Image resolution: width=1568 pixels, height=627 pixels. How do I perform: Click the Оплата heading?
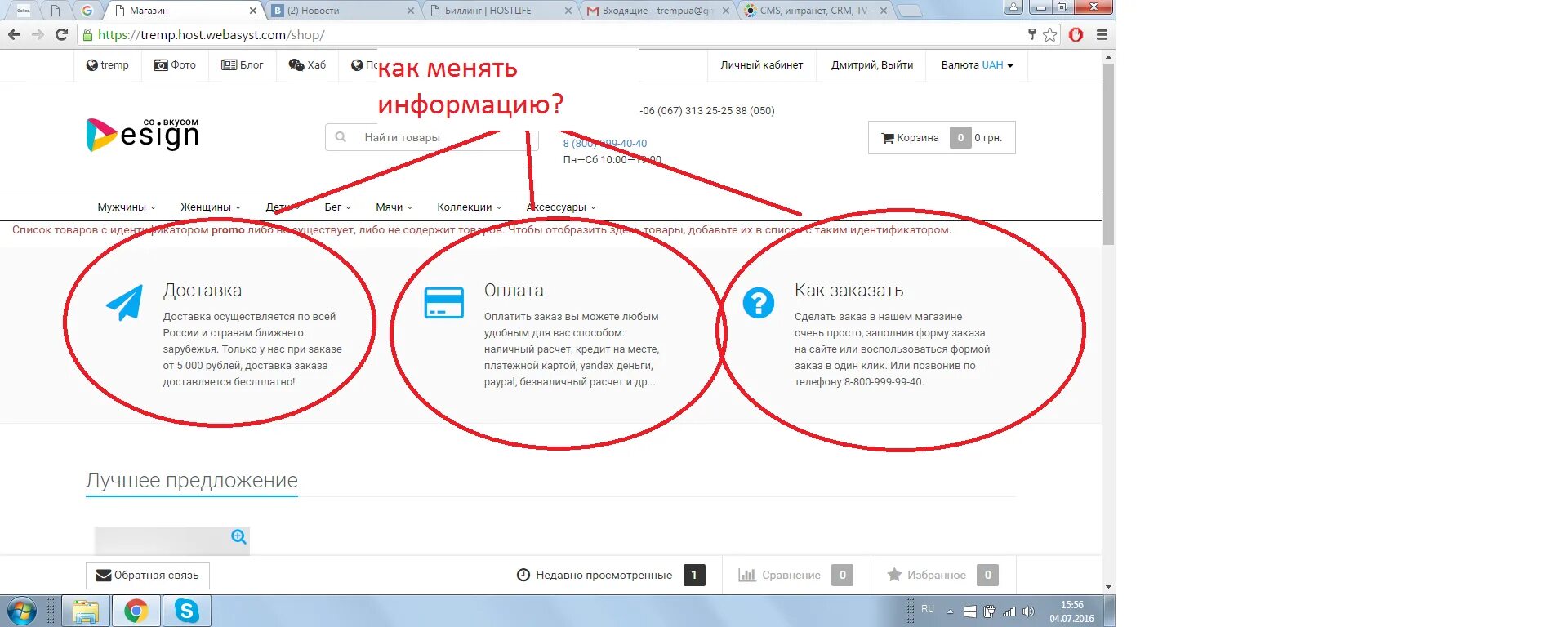(x=514, y=291)
